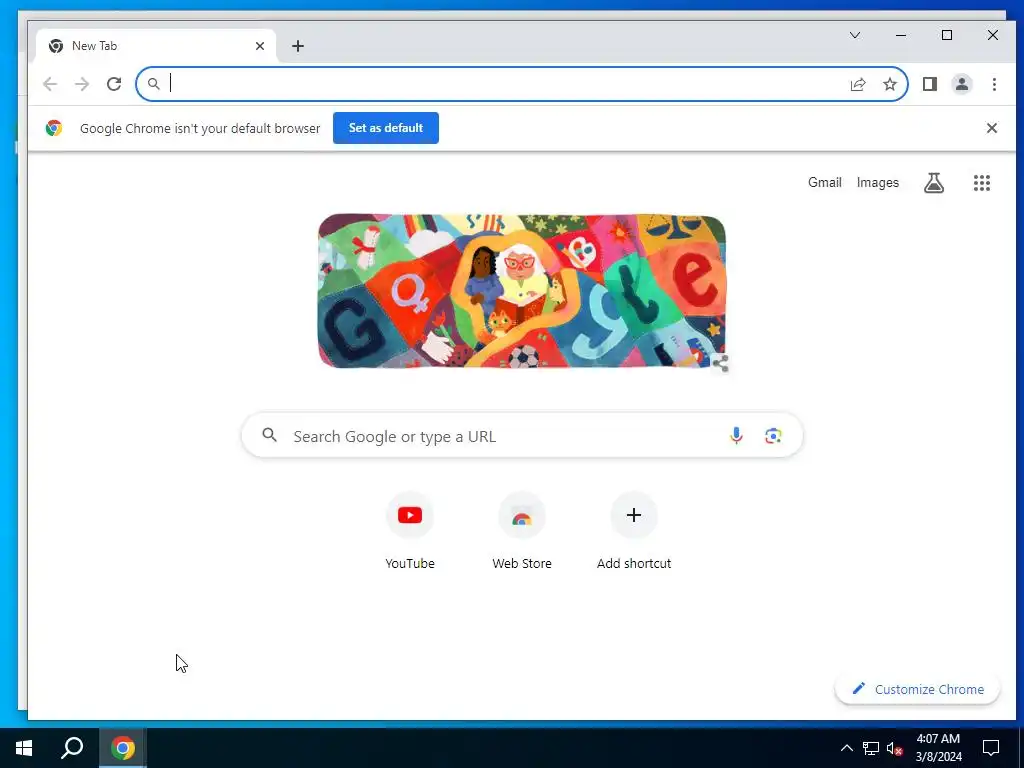
Task: Search by image with Google Lens icon
Action: tap(773, 436)
